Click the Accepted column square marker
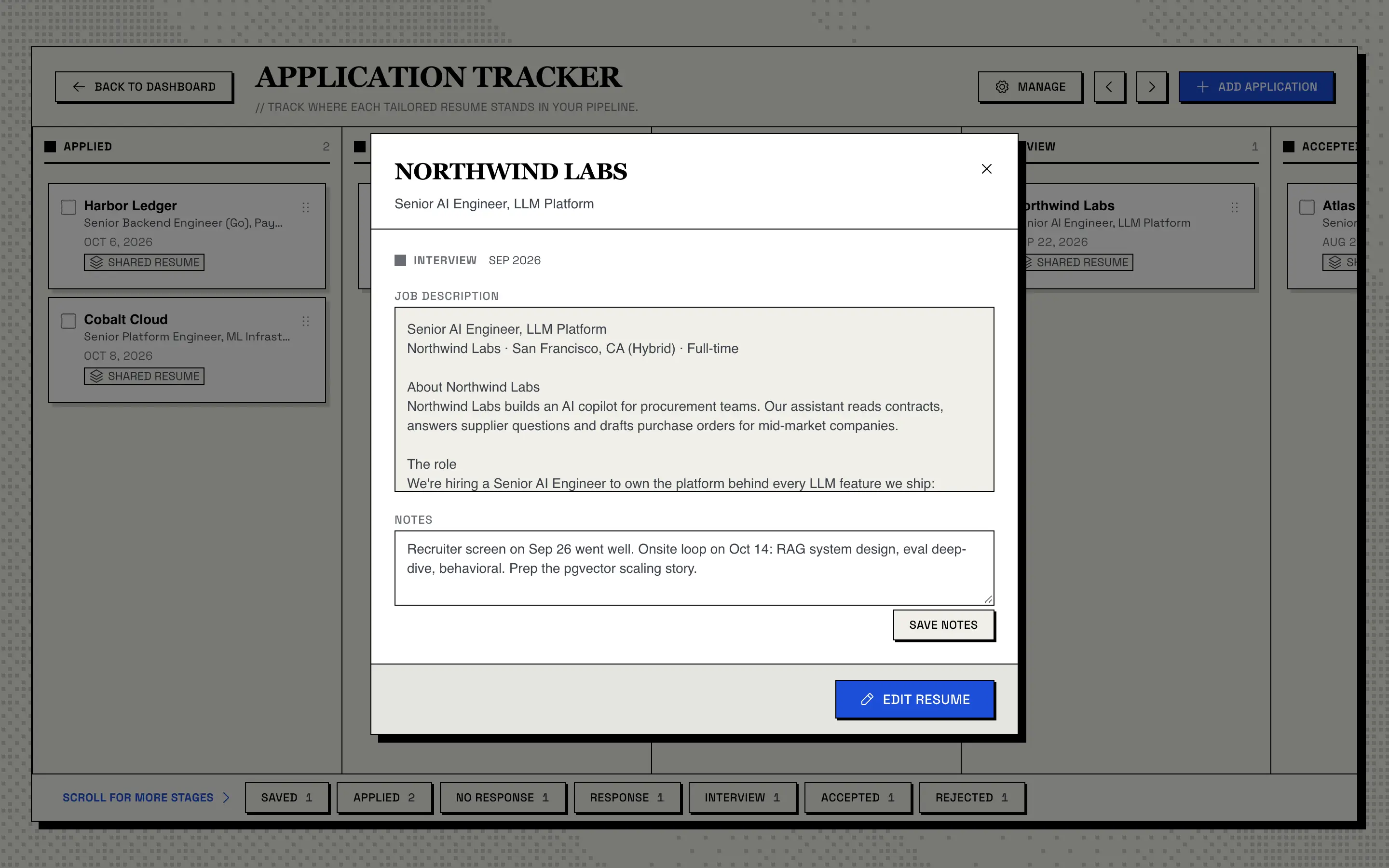Viewport: 1389px width, 868px height. (1289, 147)
